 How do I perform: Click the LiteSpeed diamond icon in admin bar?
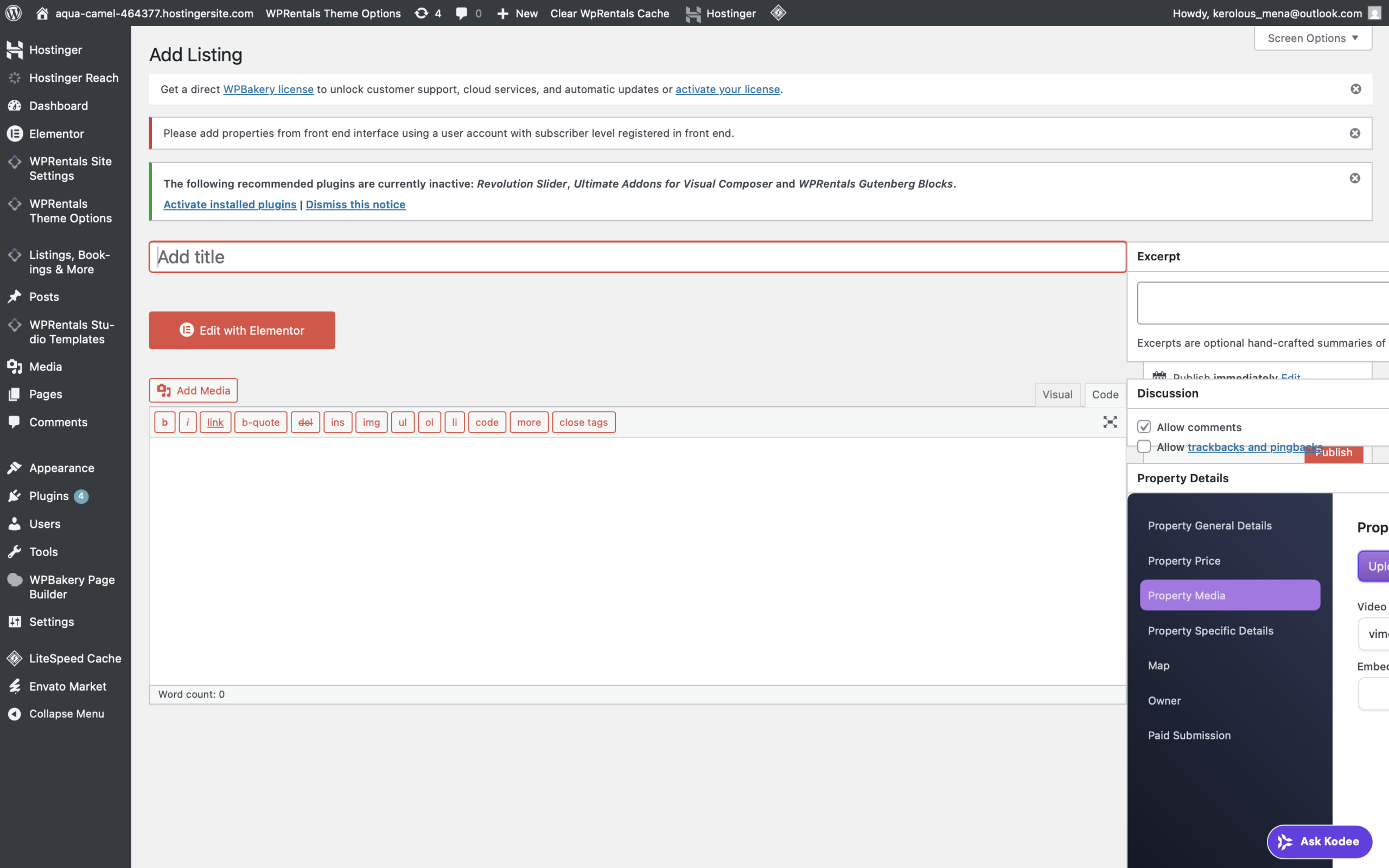click(x=778, y=12)
